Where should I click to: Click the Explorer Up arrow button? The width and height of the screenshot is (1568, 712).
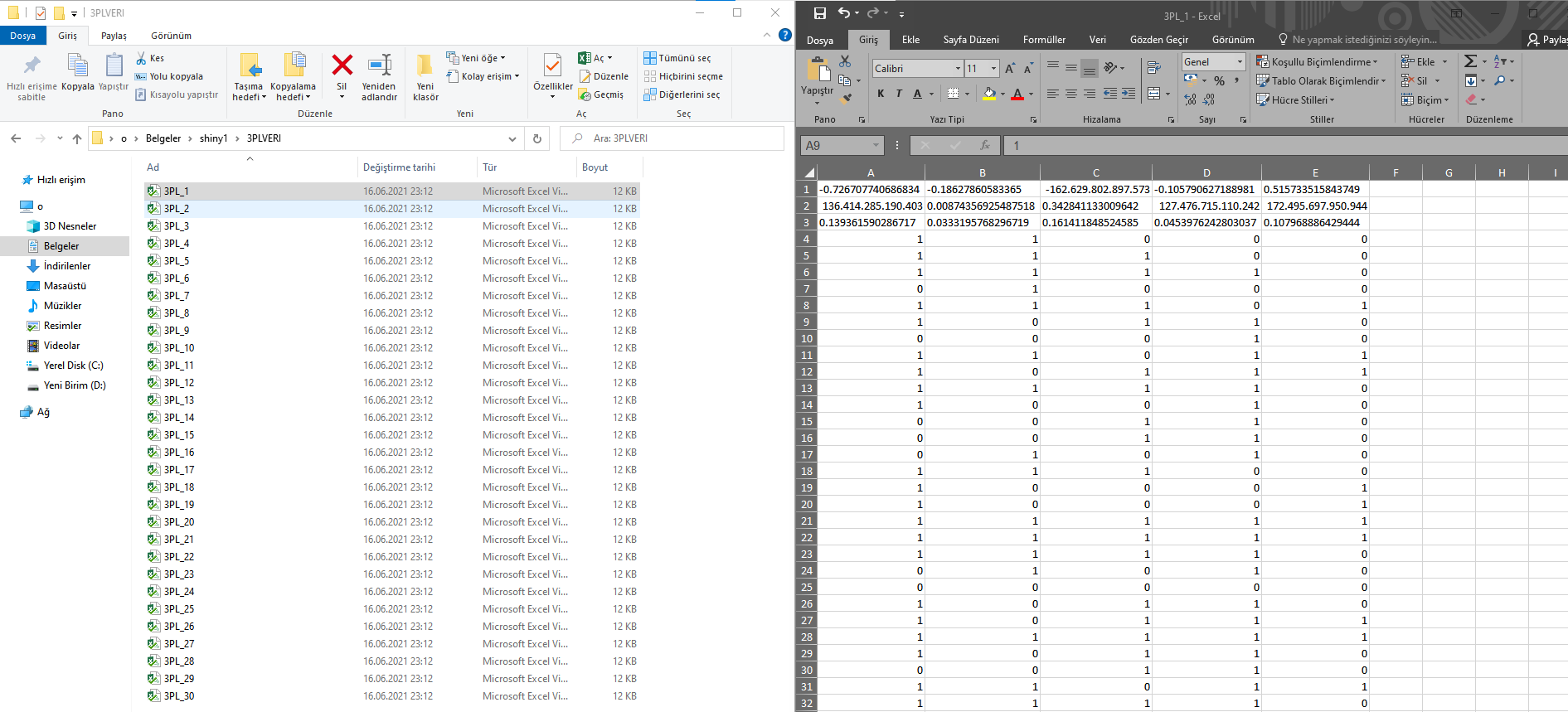tap(77, 138)
